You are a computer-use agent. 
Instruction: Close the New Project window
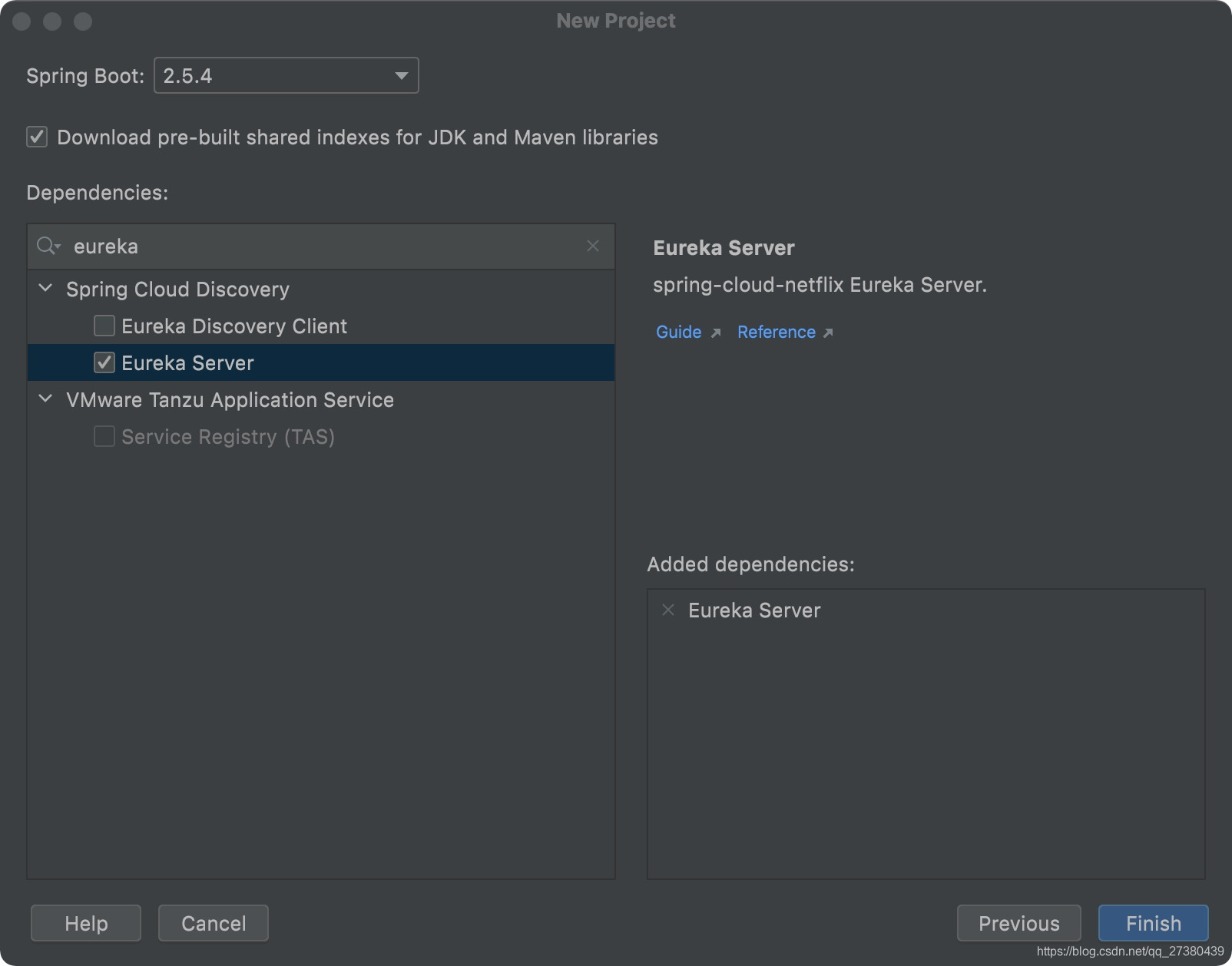[22, 22]
